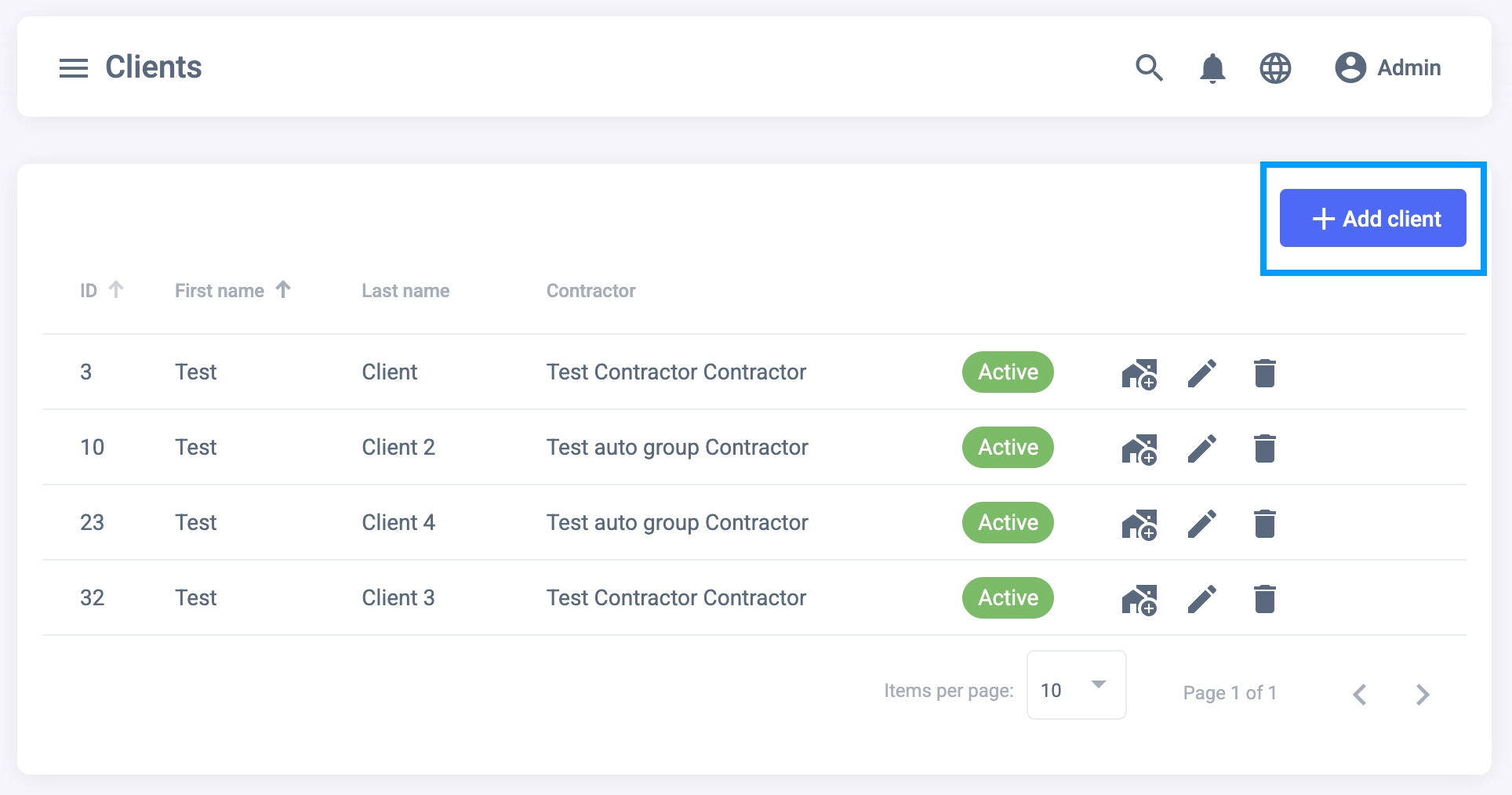The width and height of the screenshot is (1512, 795).
Task: Click Active status badge for Client 2
Action: (1008, 448)
